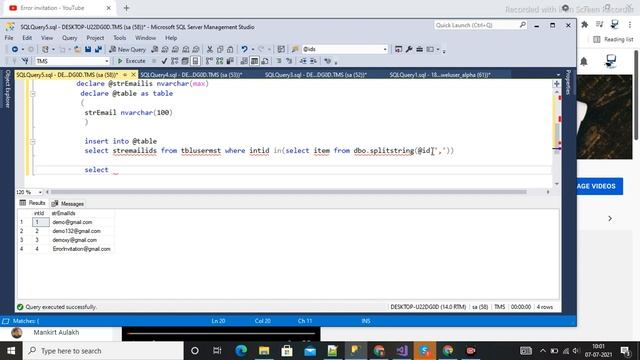Click the MANAGE VIDEOS button in browser
Image resolution: width=640 pixels, height=360 pixels.
pos(600,186)
